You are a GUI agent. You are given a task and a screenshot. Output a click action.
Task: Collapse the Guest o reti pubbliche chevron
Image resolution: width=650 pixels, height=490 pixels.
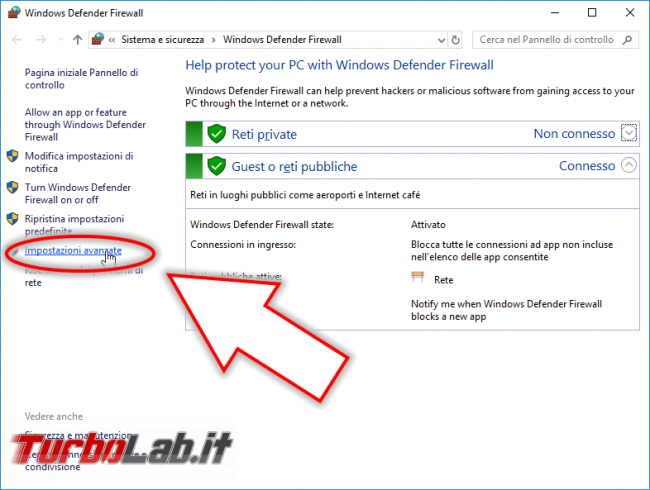click(x=629, y=165)
